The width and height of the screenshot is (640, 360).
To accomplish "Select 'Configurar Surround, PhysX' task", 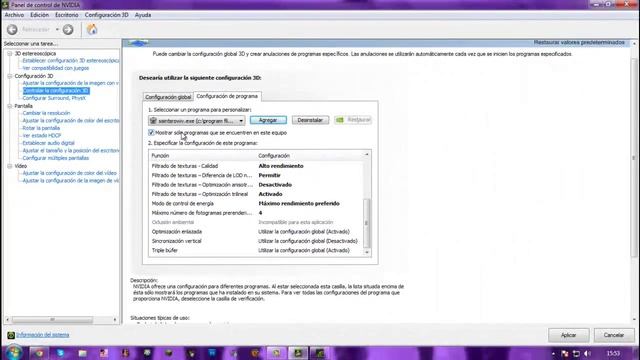I will pyautogui.click(x=54, y=98).
